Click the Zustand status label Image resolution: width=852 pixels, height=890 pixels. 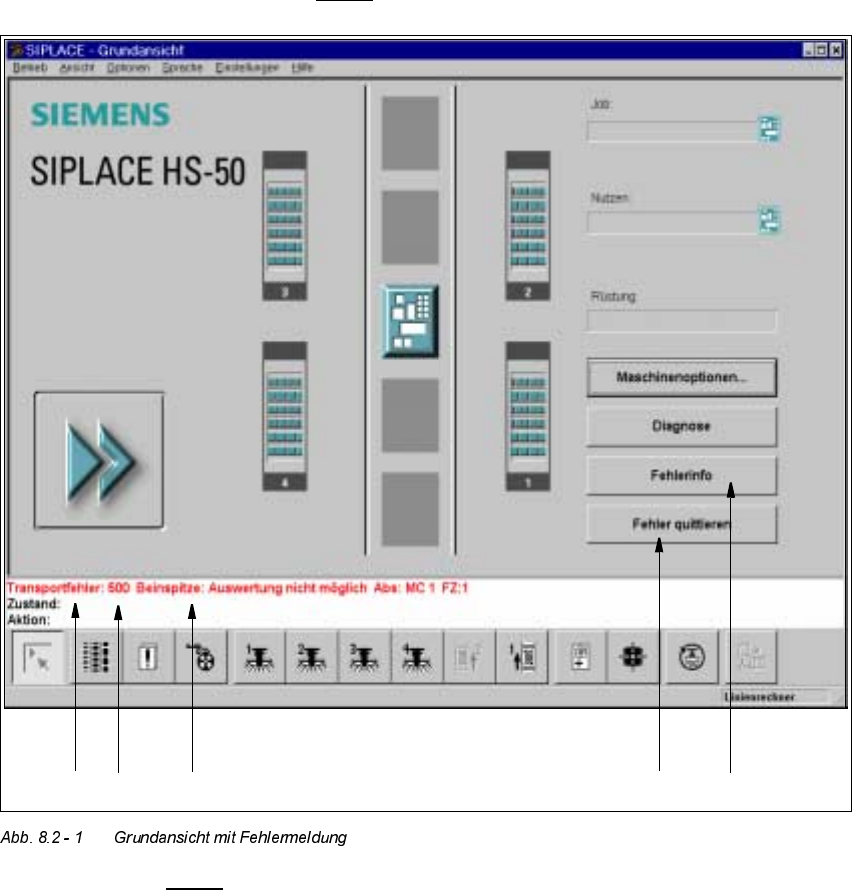[33, 603]
